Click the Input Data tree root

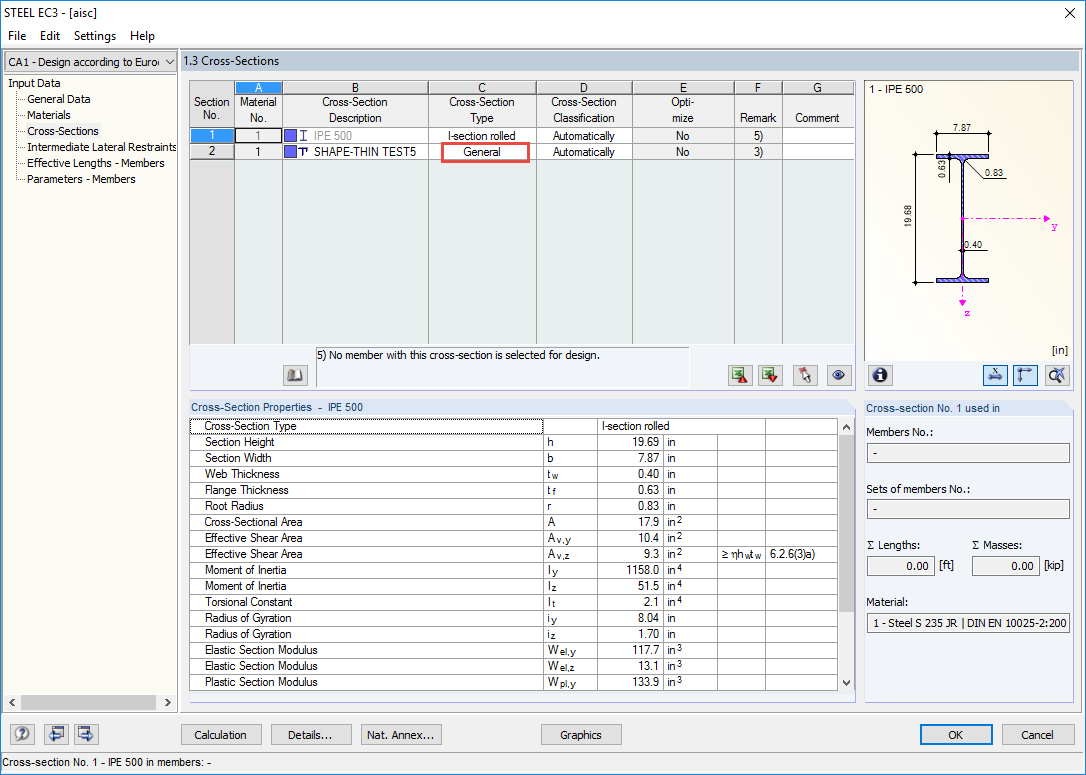pos(34,83)
